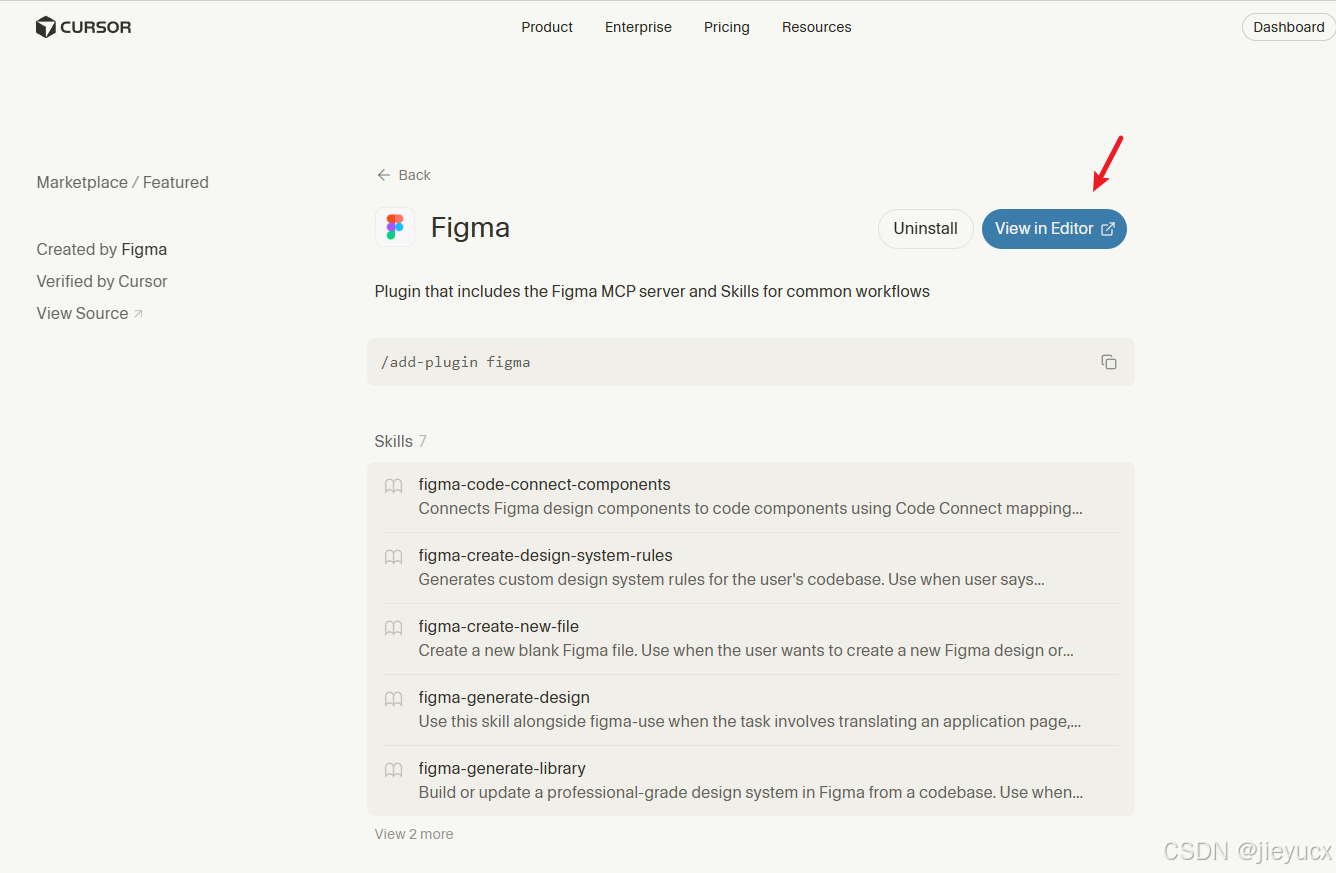Click book icon beside figma-create-new-file
Viewport: 1336px width, 873px height.
pos(394,628)
